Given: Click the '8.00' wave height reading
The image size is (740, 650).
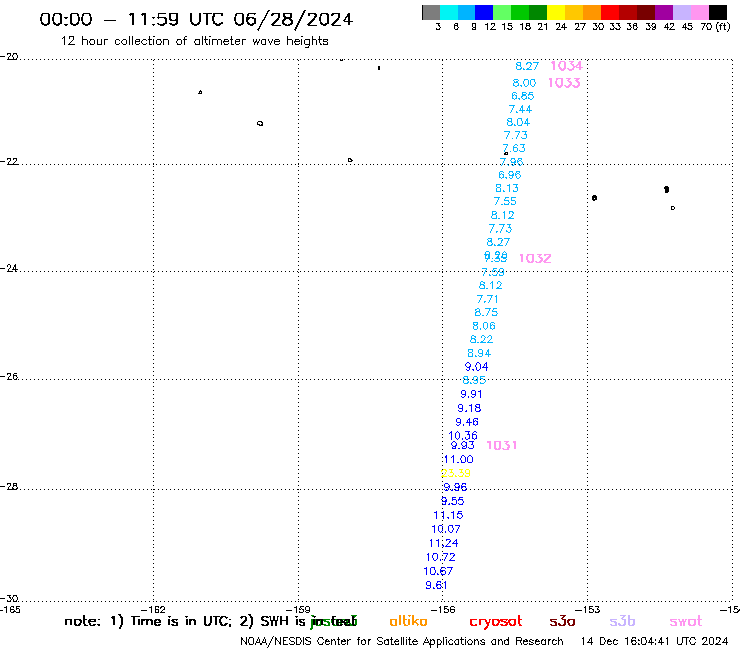Looking at the screenshot, I should [524, 83].
